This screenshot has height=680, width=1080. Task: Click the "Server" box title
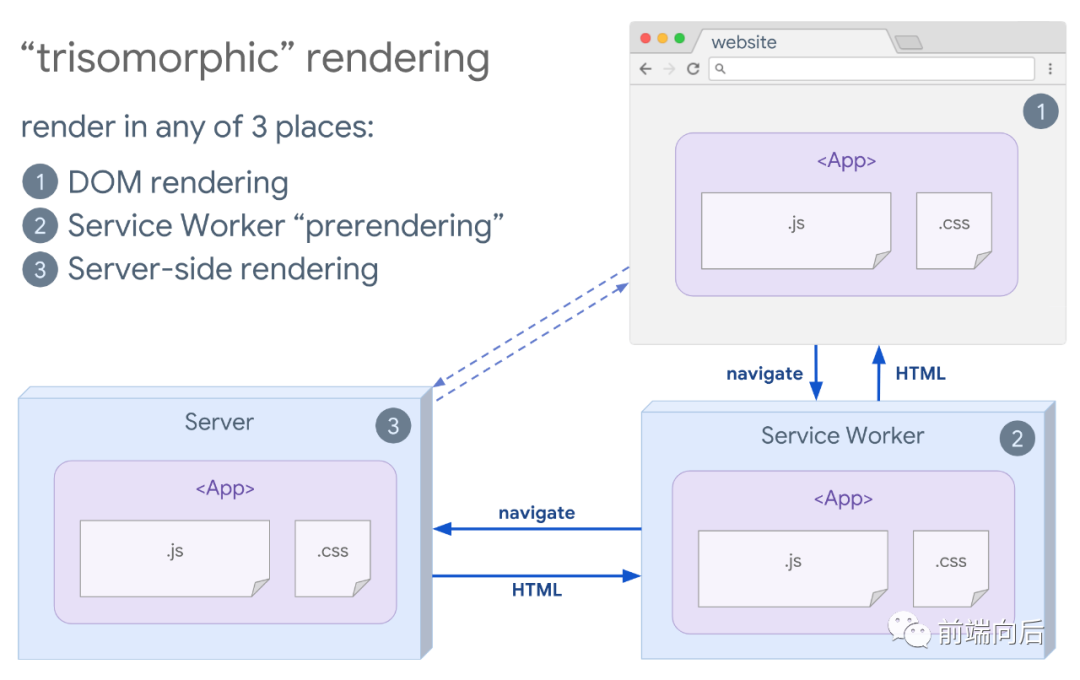click(219, 422)
